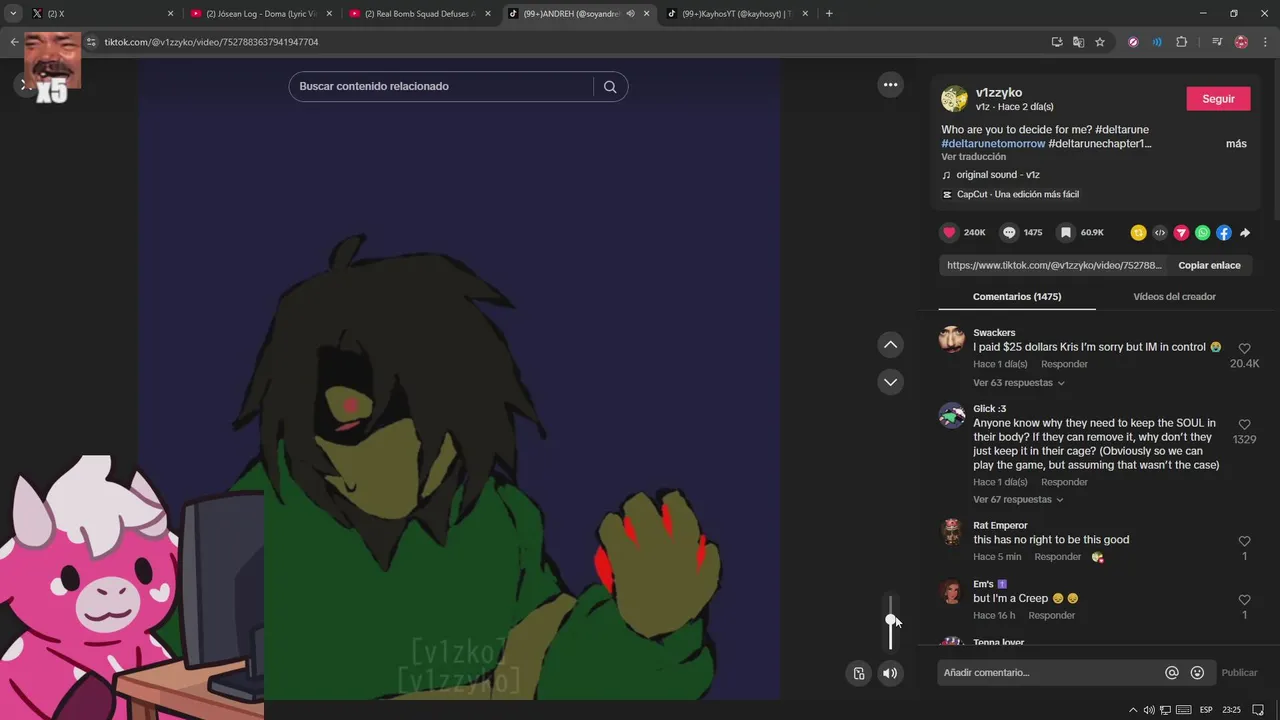Open the Chrome three-dot menu
This screenshot has width=1280, height=720.
point(1263,42)
